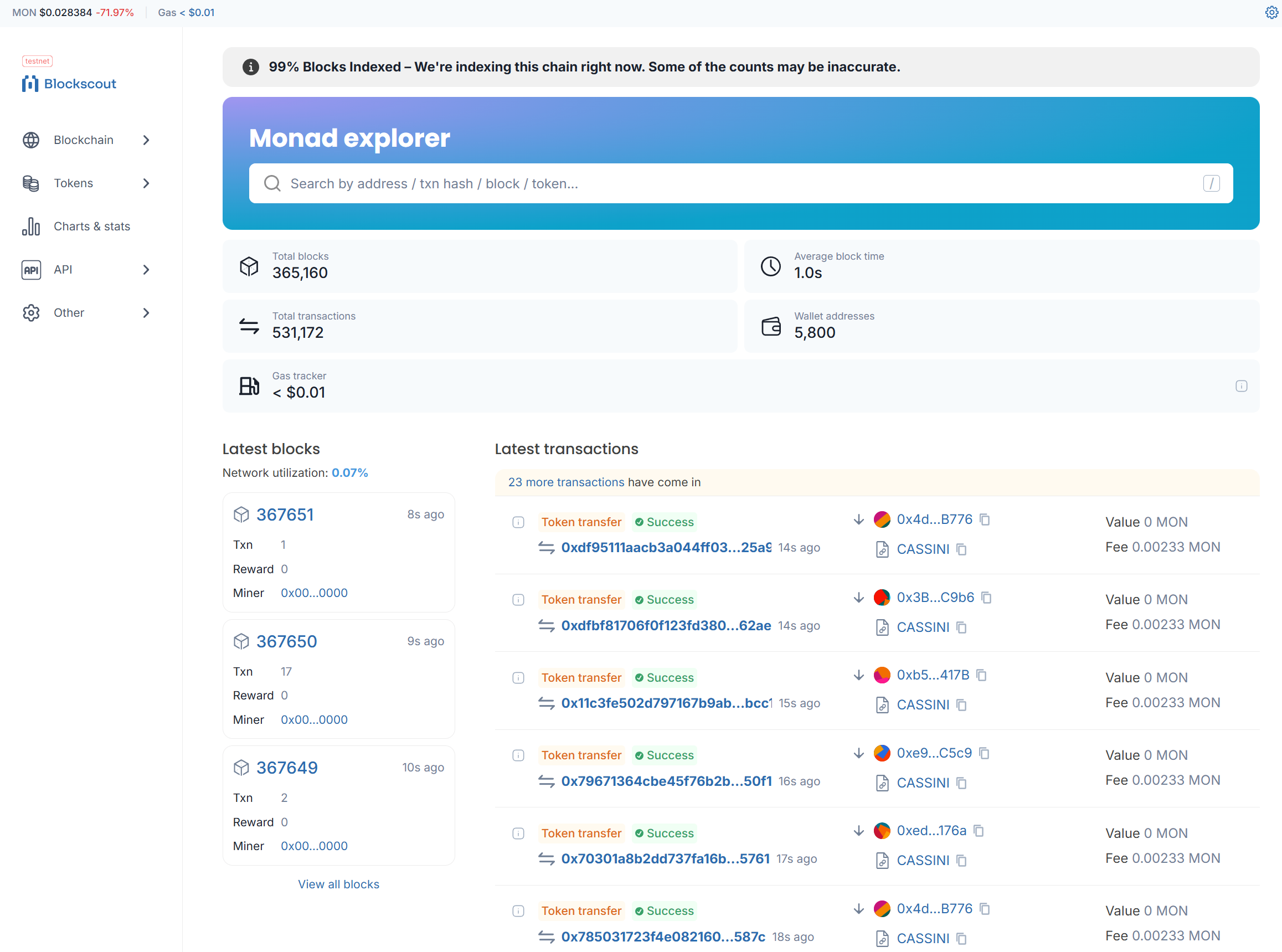The image size is (1282, 952).
Task: Copy CASSINI address in second transaction
Action: (x=961, y=627)
